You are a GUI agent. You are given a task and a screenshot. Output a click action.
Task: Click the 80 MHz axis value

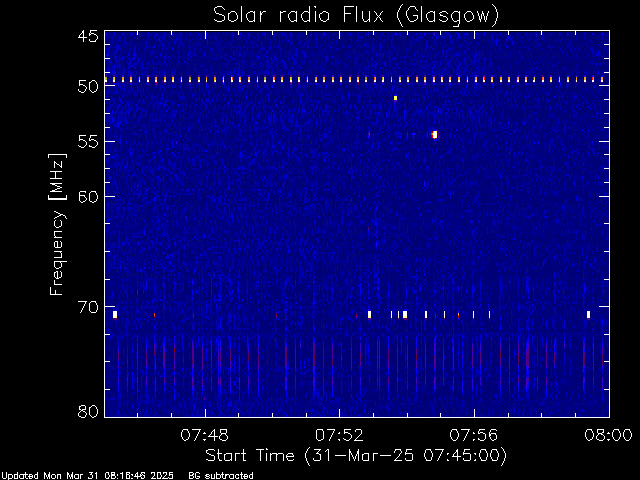88,411
